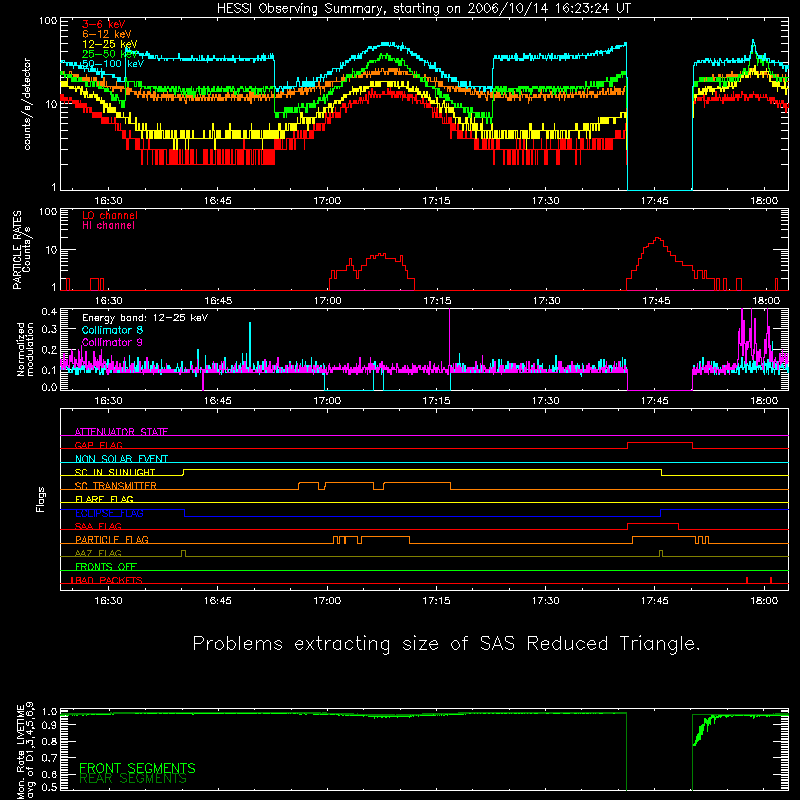800x800 pixels.
Task: Click the ECLIPSE FLAG label
Action: (109, 513)
